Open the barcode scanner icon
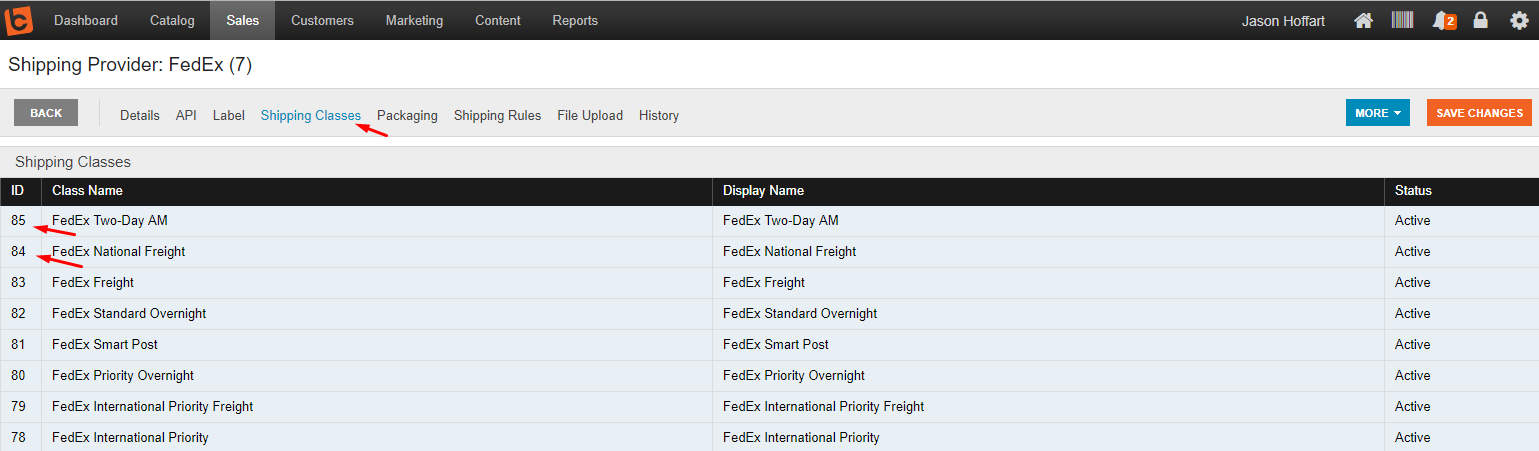This screenshot has height=451, width=1539. pyautogui.click(x=1402, y=20)
